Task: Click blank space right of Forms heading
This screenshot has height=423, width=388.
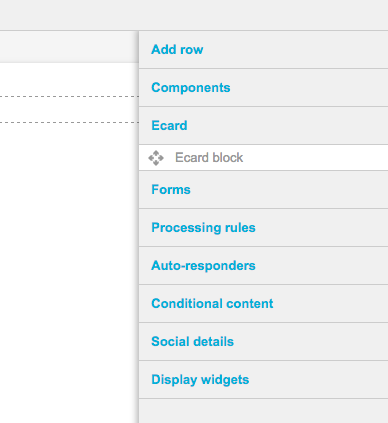Action: pyautogui.click(x=289, y=190)
